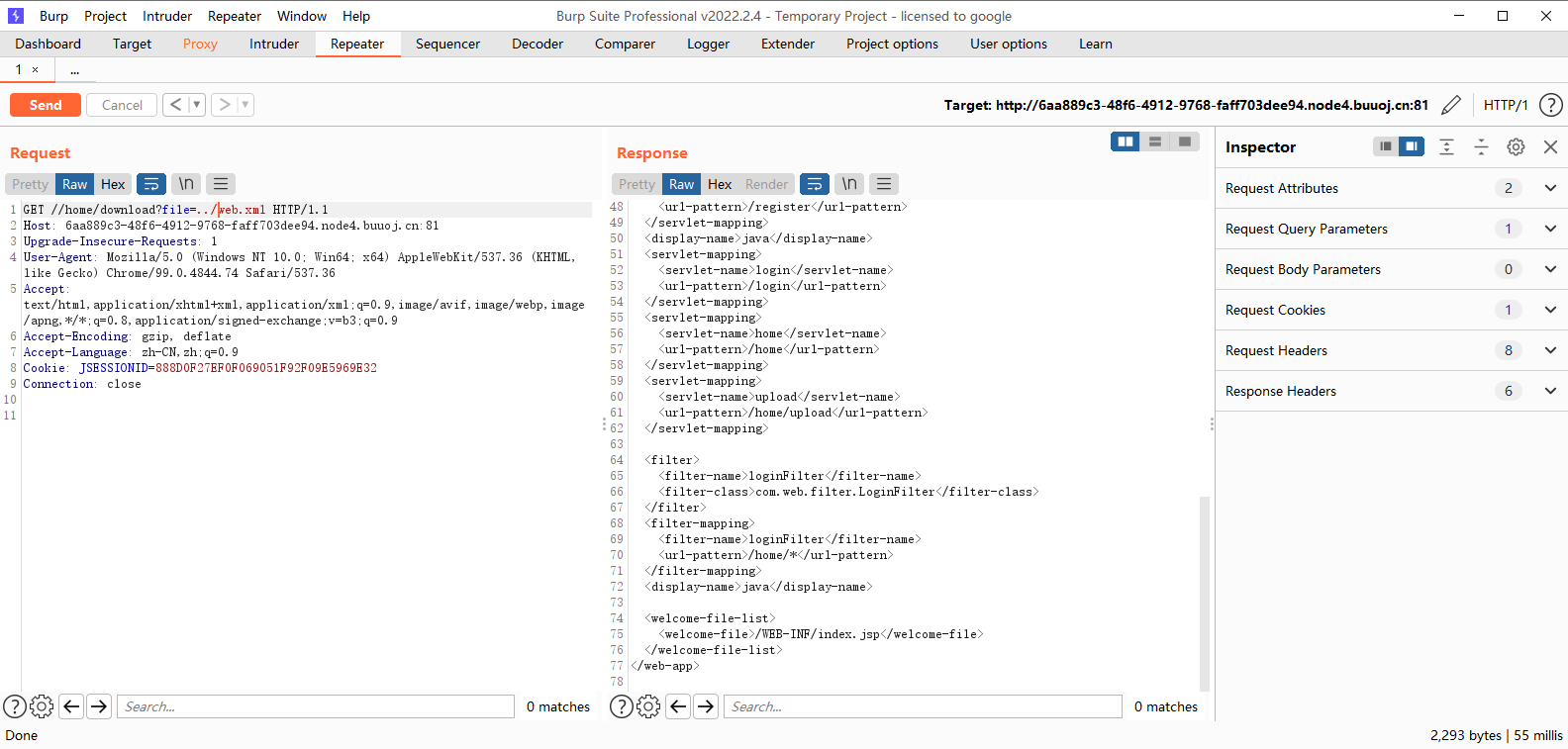Open Inspector settings gear
Viewport: 1568px width, 749px height.
[1516, 146]
